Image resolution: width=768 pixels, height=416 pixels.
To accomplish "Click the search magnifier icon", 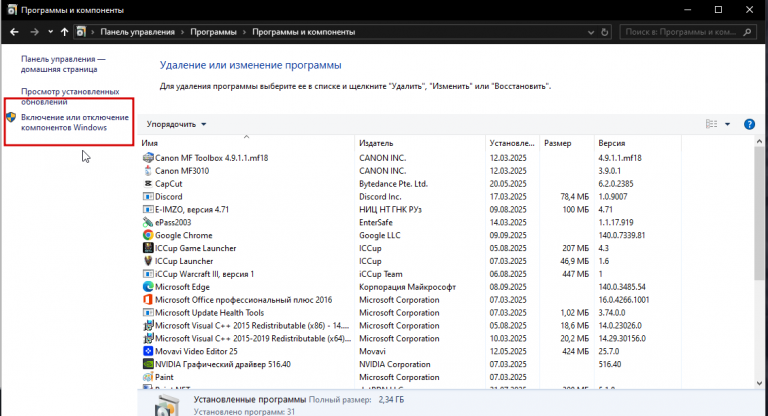I will tap(747, 32).
